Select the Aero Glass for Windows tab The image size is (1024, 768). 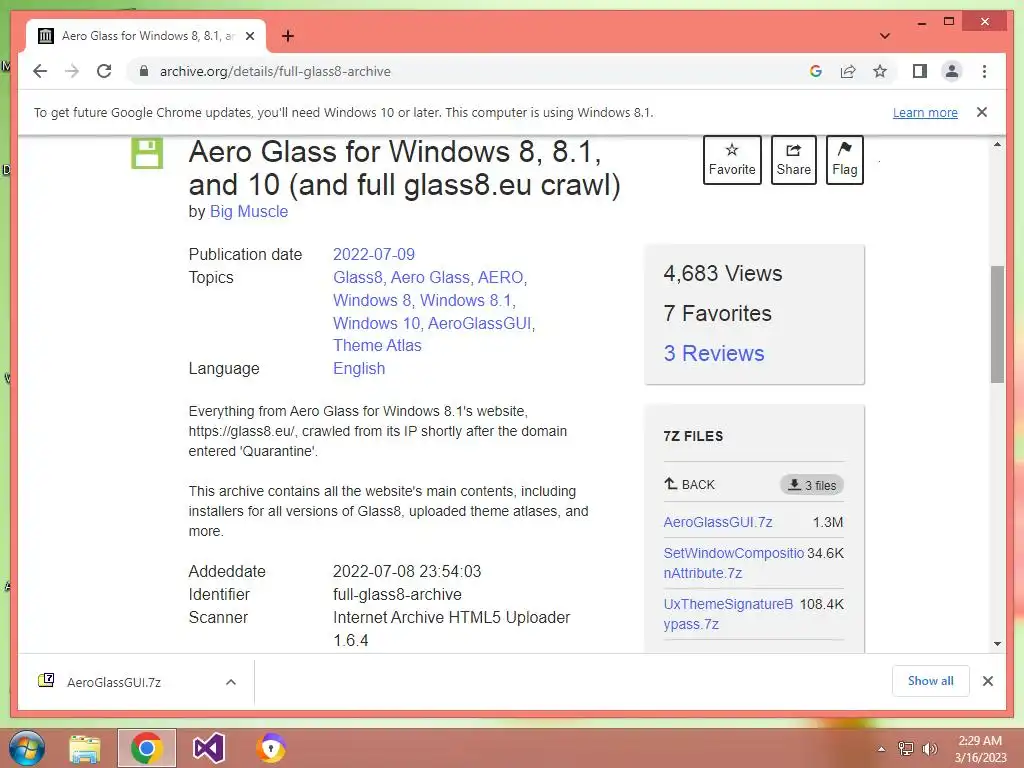(146, 36)
